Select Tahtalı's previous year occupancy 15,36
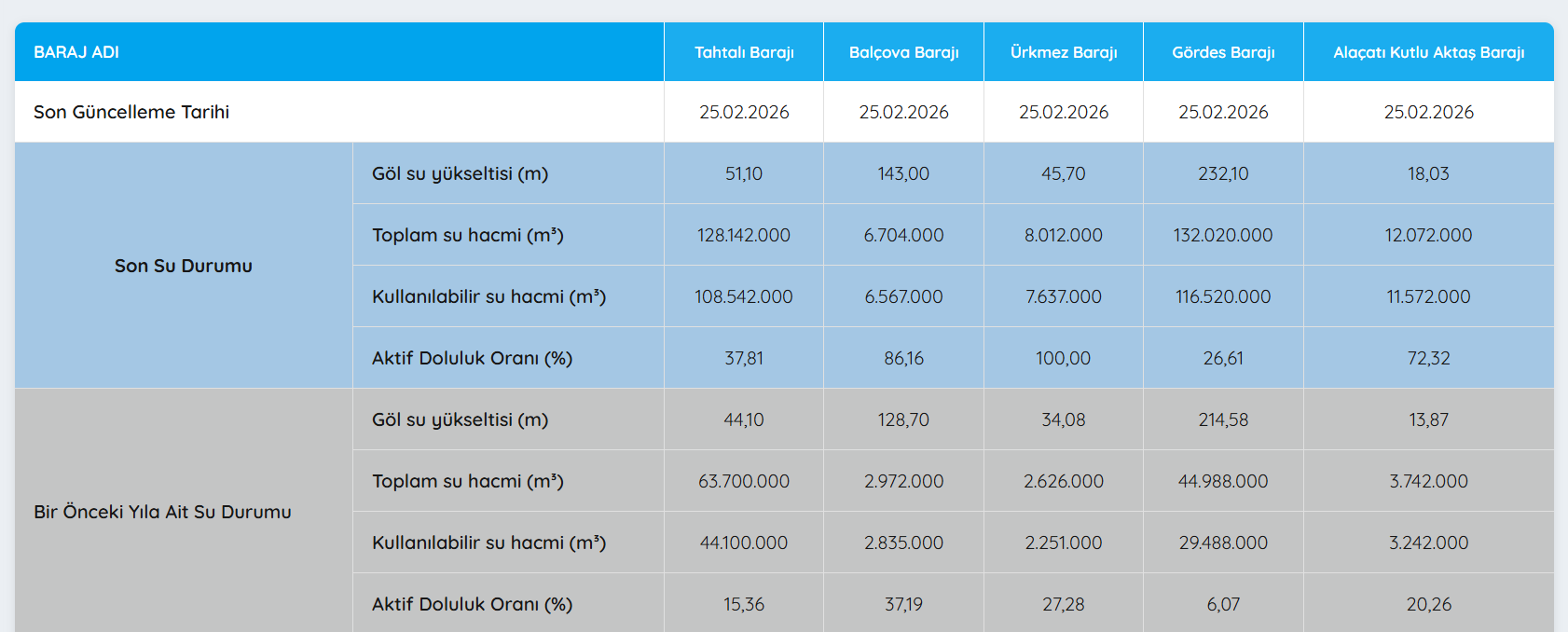 pos(744,604)
